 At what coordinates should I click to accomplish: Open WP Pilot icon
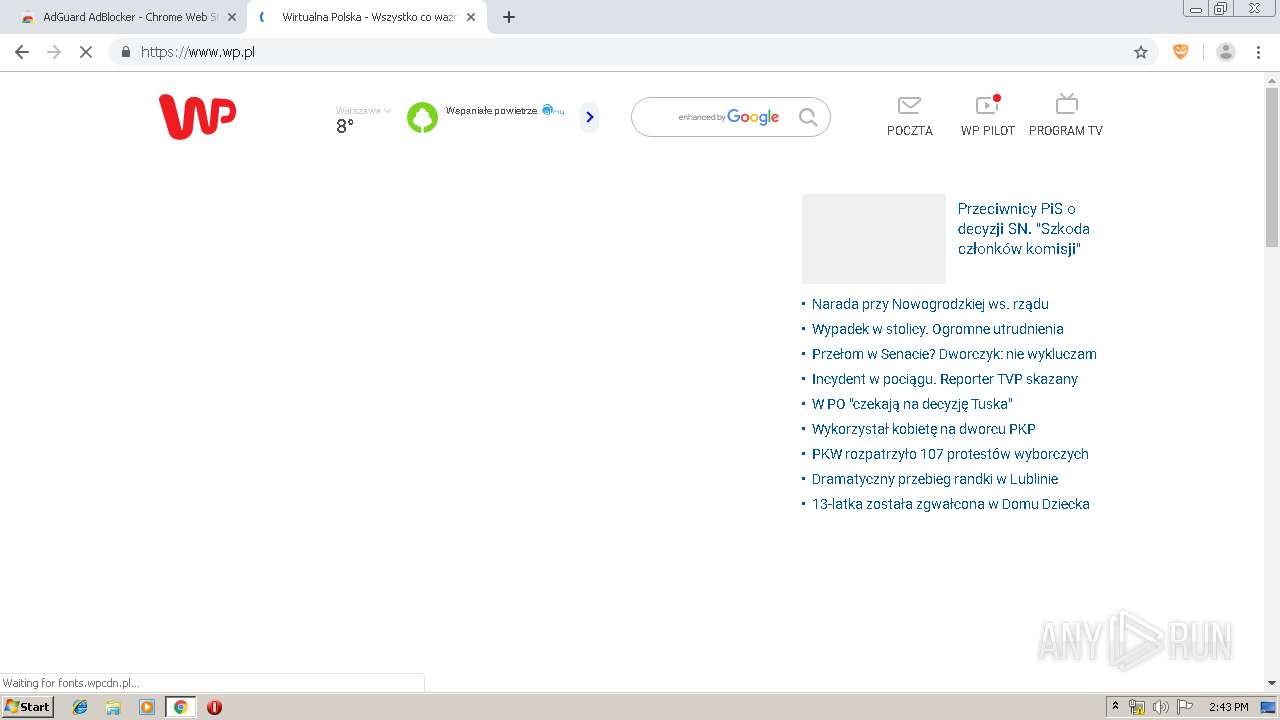tap(987, 104)
